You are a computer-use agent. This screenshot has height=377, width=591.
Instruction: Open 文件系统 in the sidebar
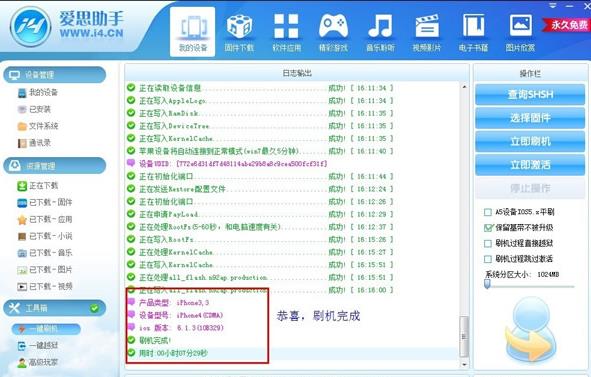38,126
